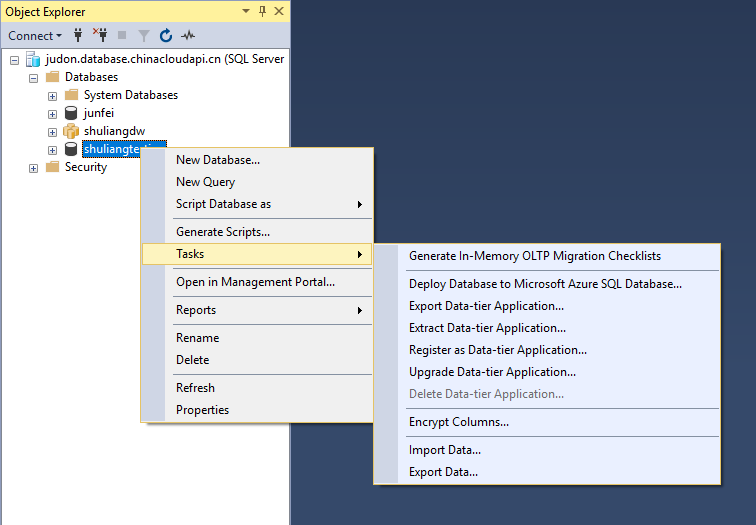Click New Query in the context menu
Viewport: 756px width, 525px height.
[205, 182]
